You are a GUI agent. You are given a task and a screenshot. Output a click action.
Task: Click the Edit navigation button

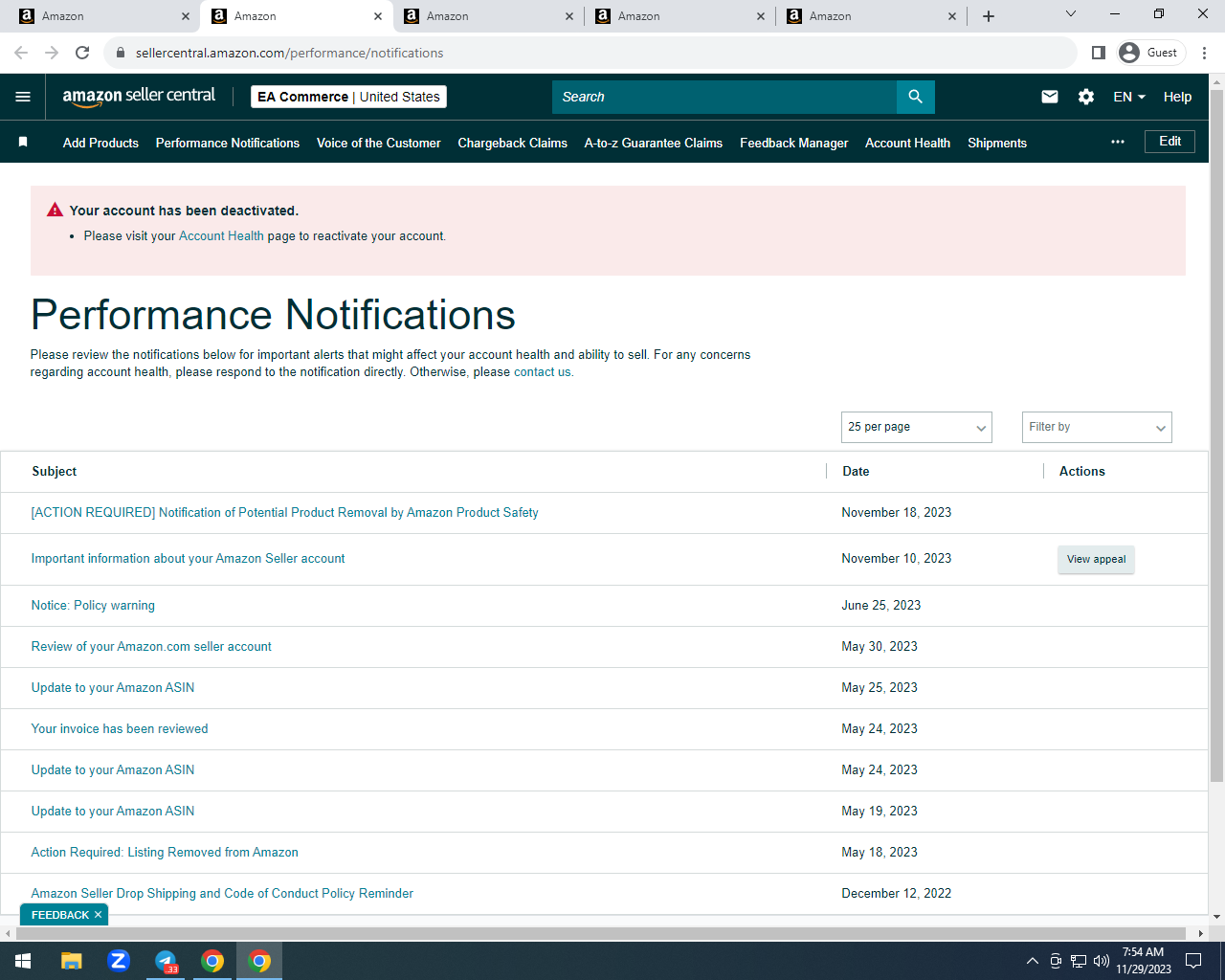pyautogui.click(x=1169, y=142)
